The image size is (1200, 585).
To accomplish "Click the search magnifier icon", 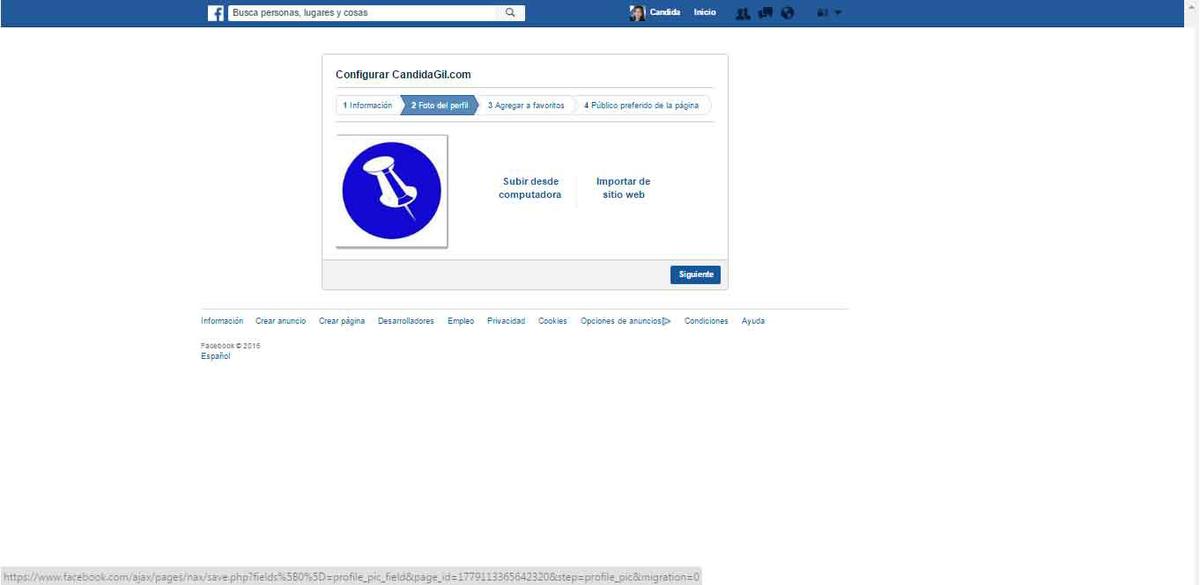I will [510, 13].
